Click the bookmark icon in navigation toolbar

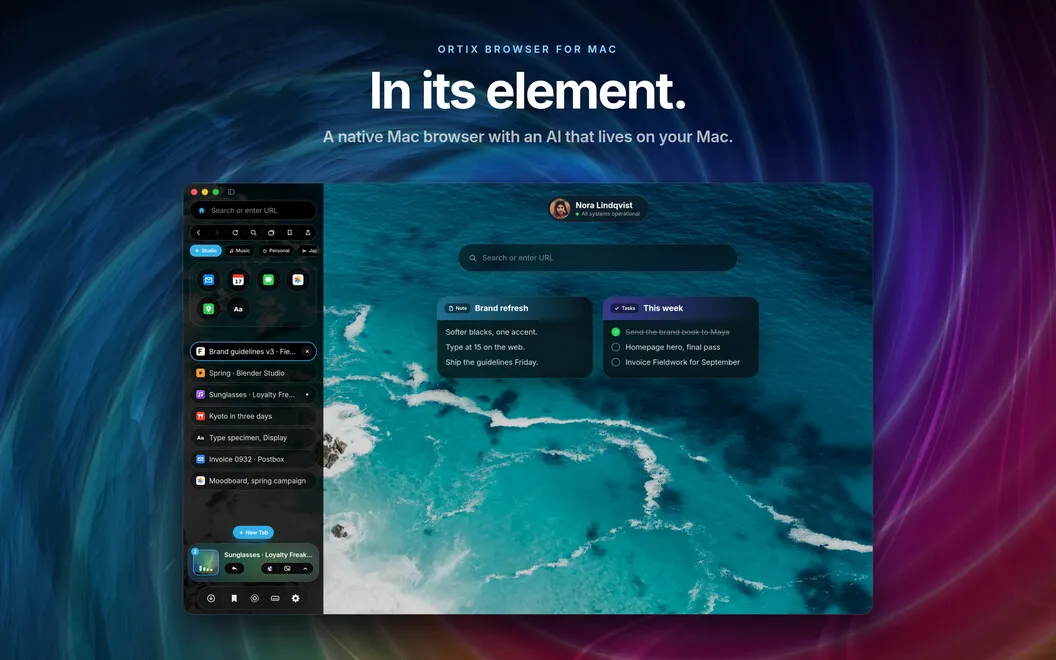tap(290, 232)
